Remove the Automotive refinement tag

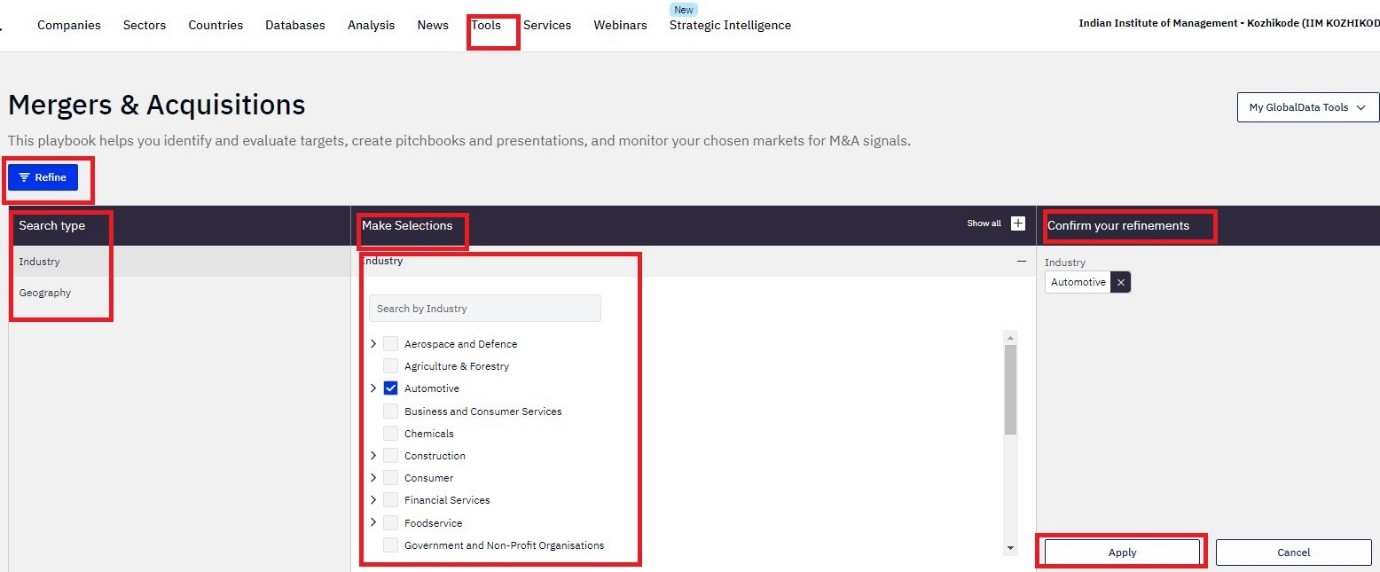click(x=1121, y=283)
